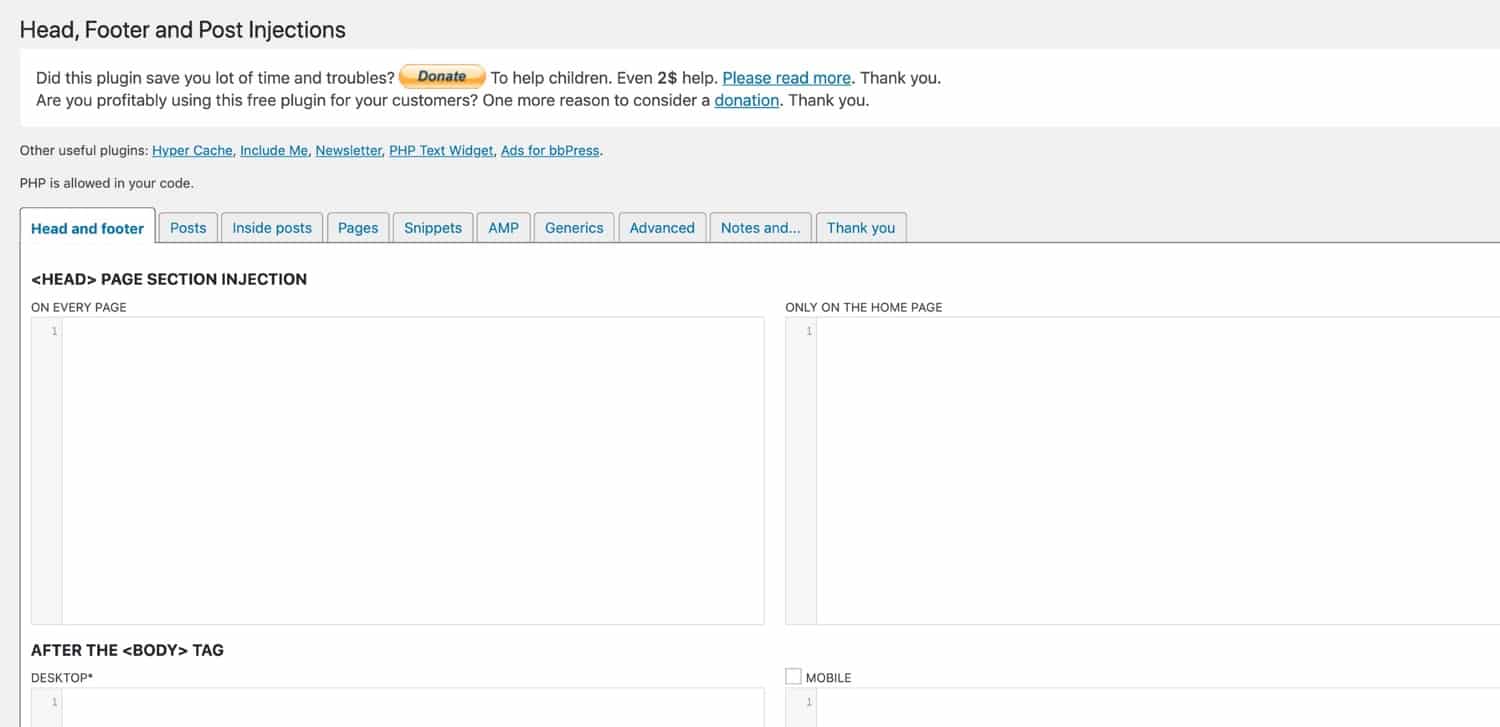Switch to the Snippets tab
The image size is (1500, 727).
tap(433, 228)
